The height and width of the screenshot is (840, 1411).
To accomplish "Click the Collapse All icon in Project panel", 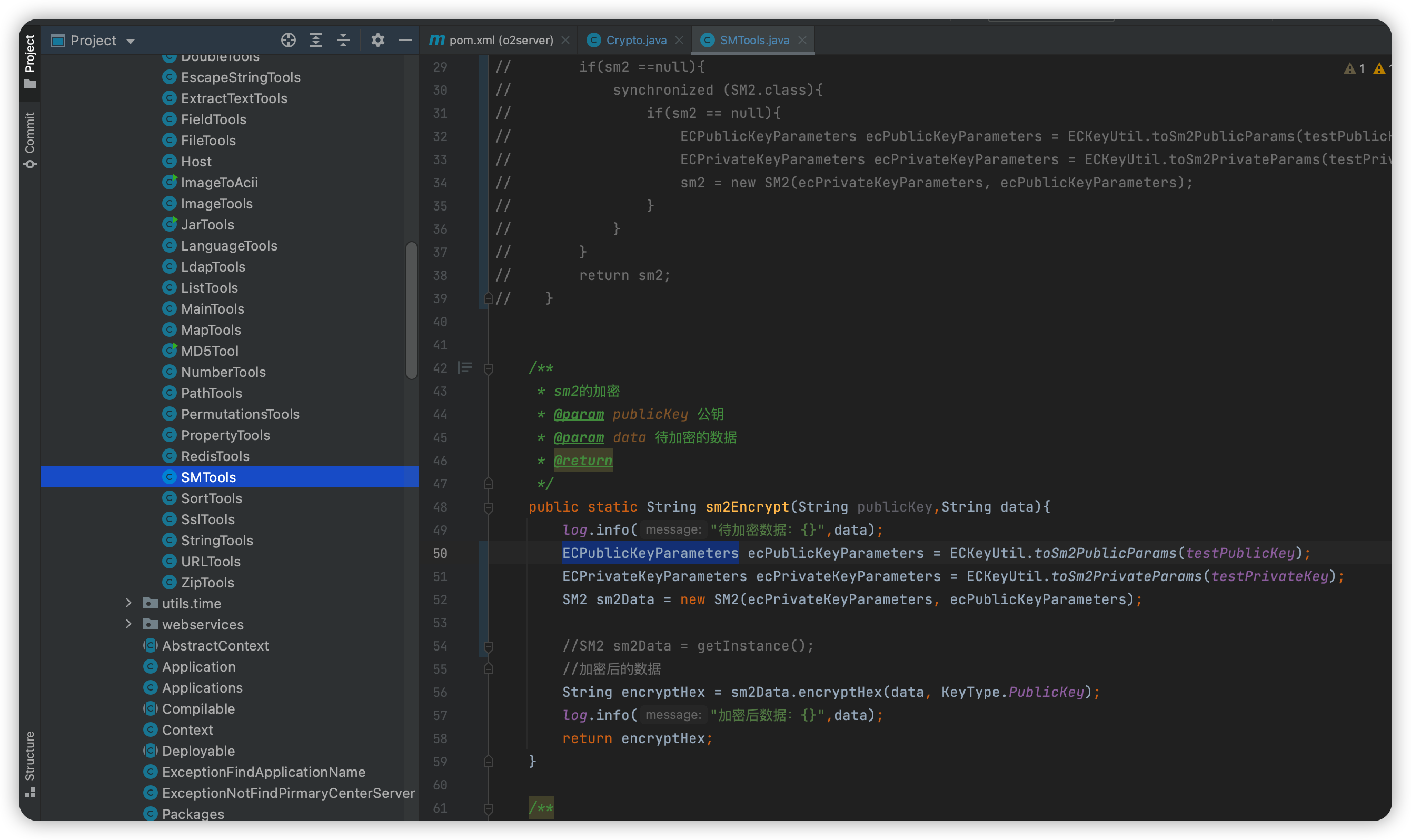I will (x=343, y=40).
